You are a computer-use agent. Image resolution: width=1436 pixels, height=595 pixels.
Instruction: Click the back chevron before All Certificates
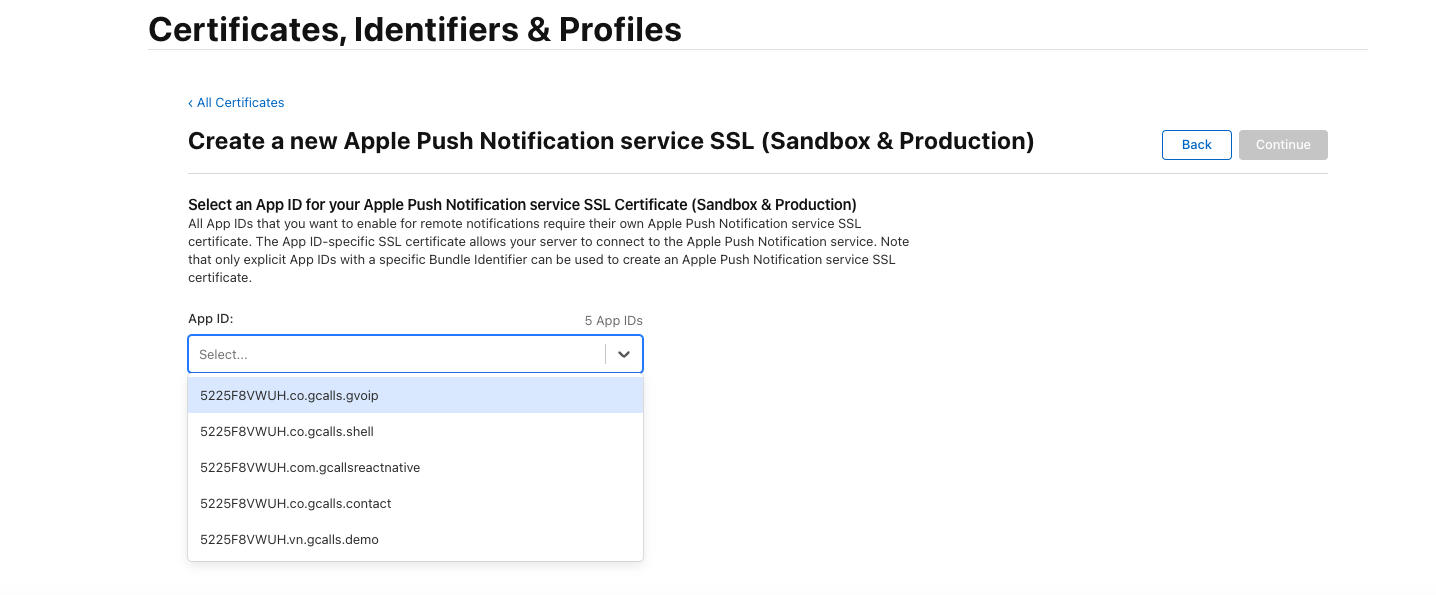pos(190,103)
